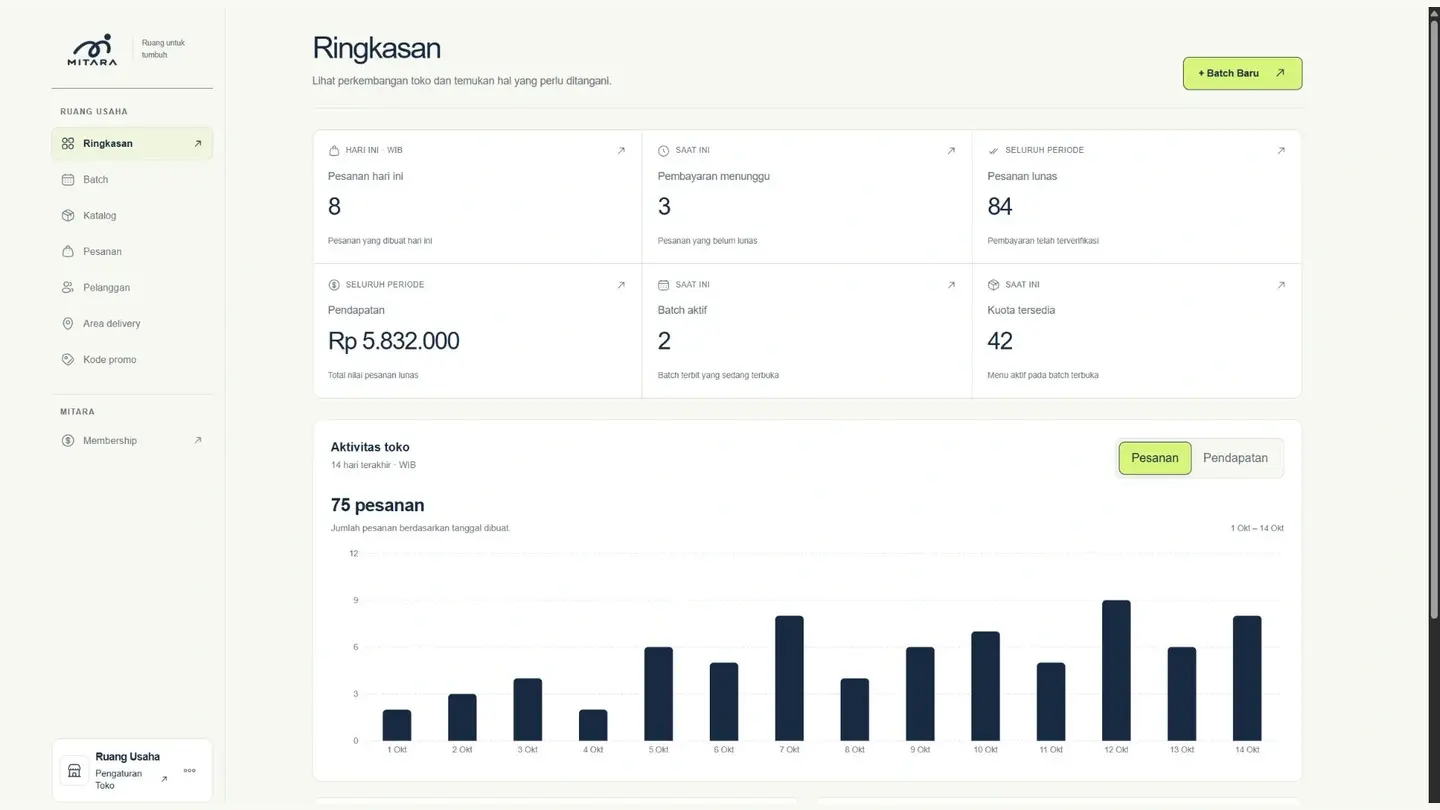The height and width of the screenshot is (810, 1440).
Task: Open arrow on Pembayaran menunggu card
Action: [951, 151]
